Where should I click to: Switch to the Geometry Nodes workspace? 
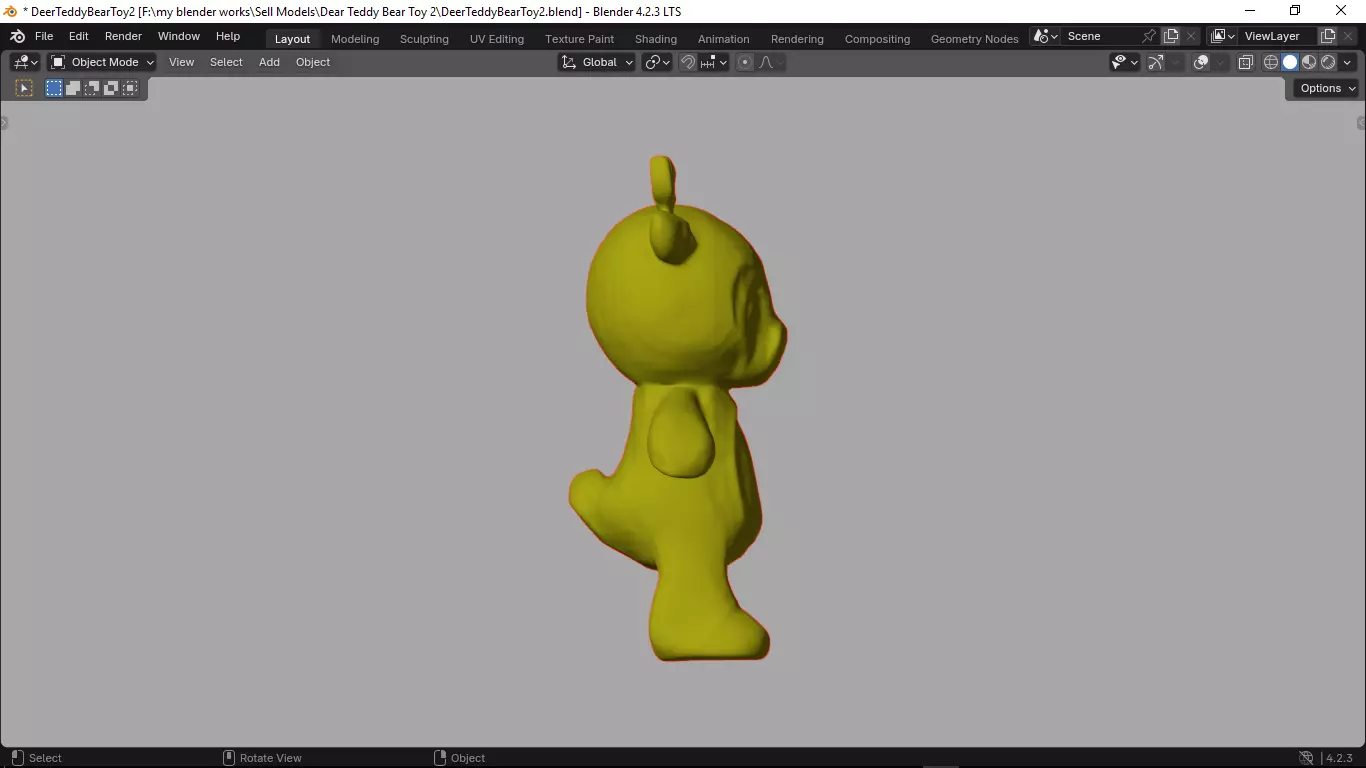coord(974,39)
